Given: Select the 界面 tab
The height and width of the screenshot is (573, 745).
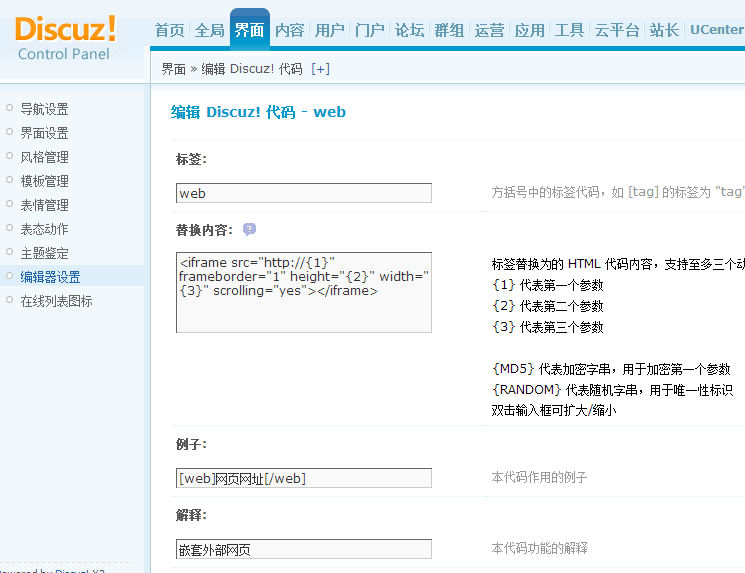Looking at the screenshot, I should click(x=250, y=29).
